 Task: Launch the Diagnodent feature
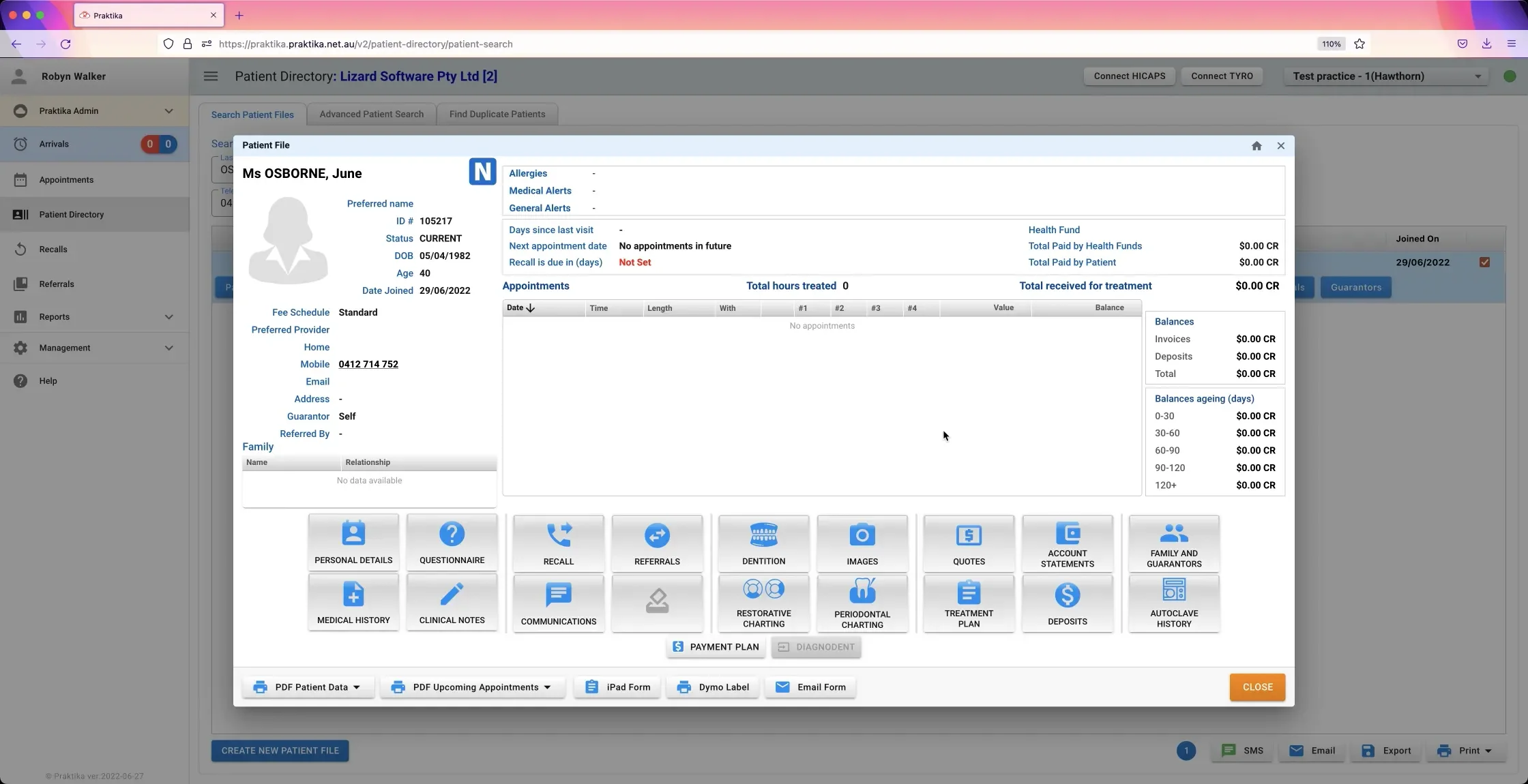coord(816,647)
